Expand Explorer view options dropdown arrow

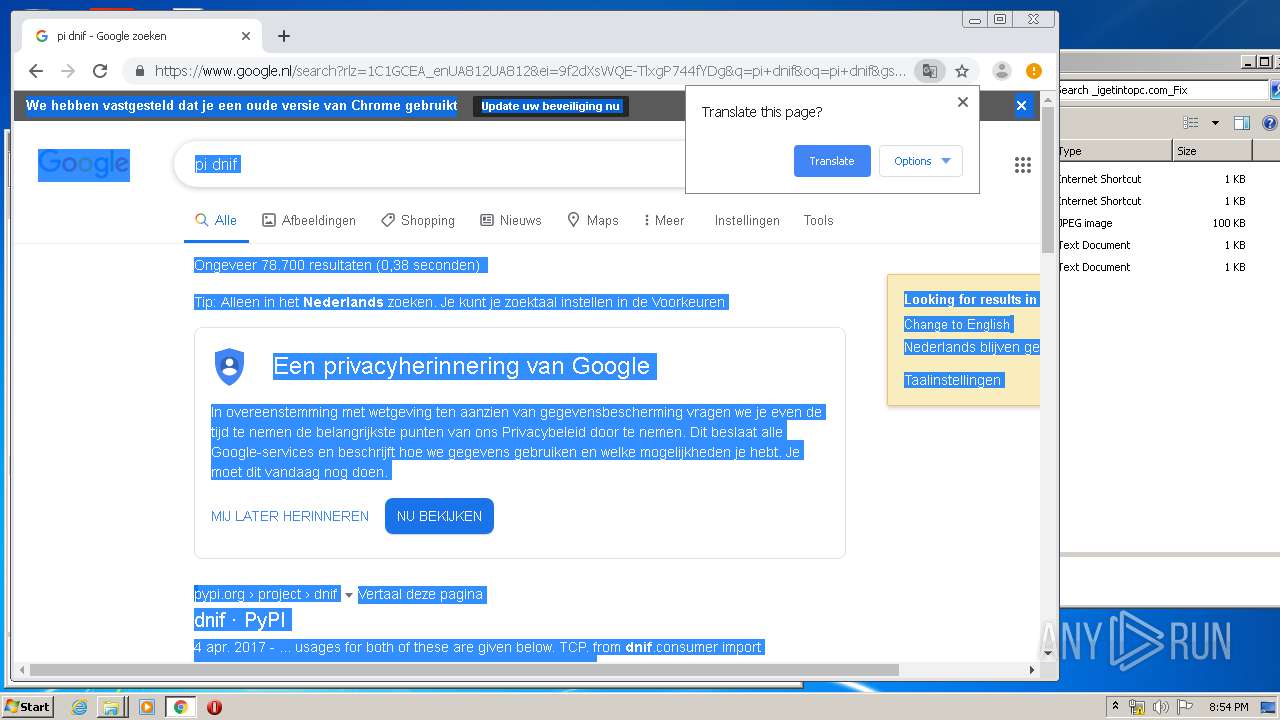[1215, 123]
